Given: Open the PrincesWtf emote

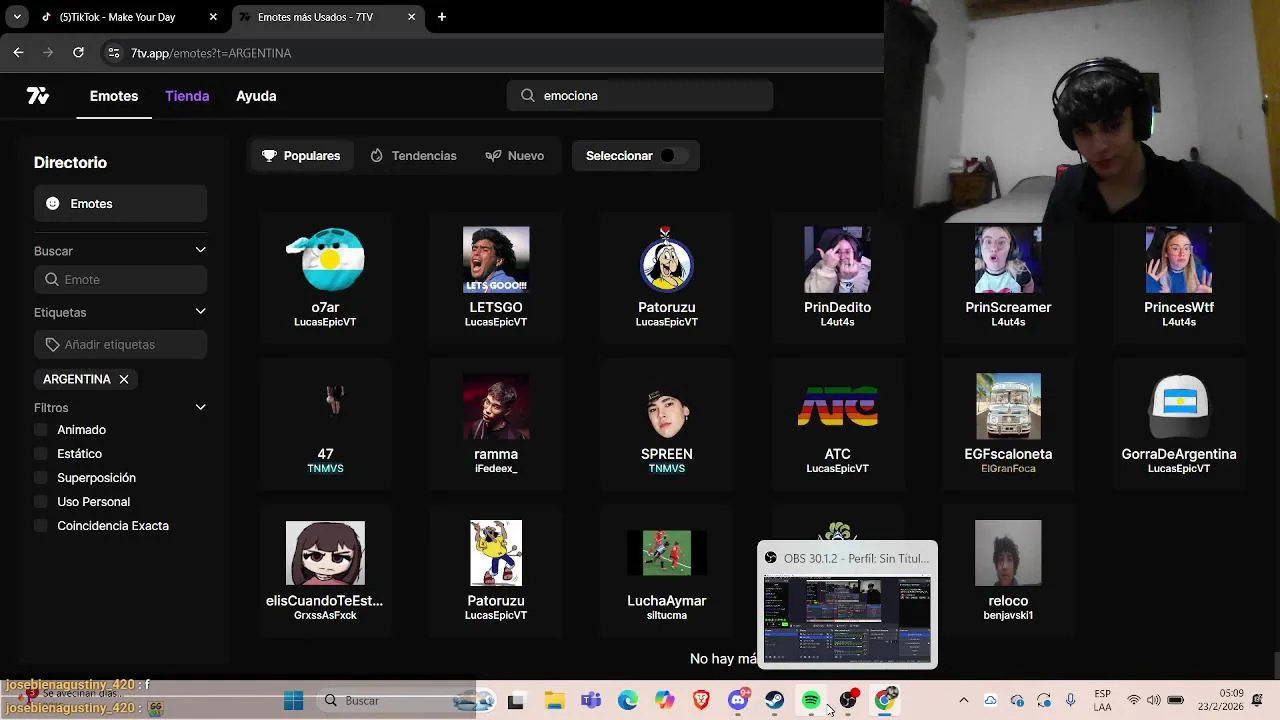Looking at the screenshot, I should click(x=1179, y=277).
